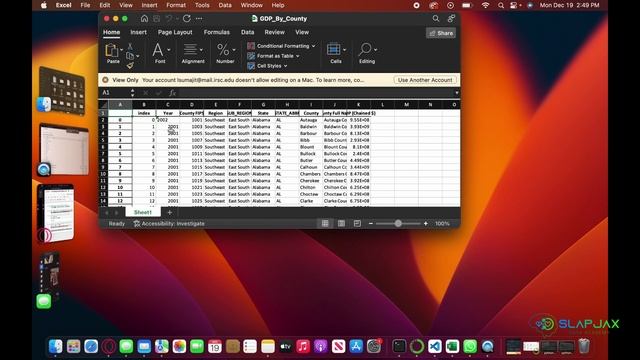640x360 pixels.
Task: Click the Name Box showing A1
Action: 115,93
